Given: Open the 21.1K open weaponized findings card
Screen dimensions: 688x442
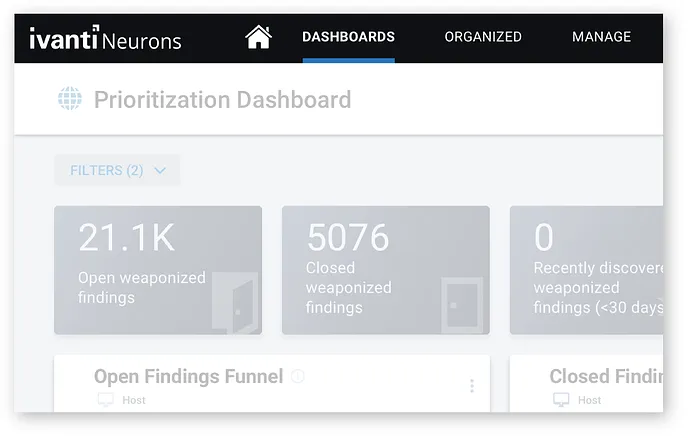Looking at the screenshot, I should [x=158, y=270].
